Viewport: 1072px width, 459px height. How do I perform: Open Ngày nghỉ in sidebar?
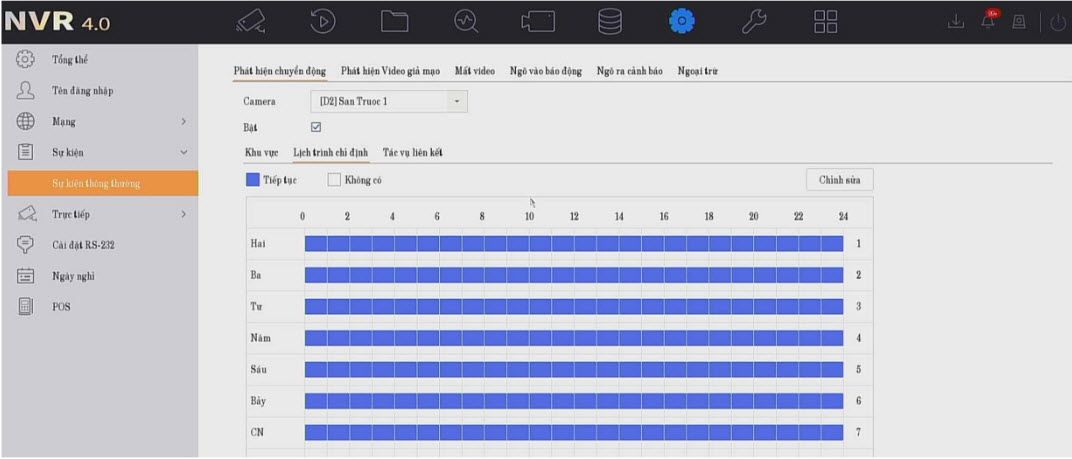[73, 276]
